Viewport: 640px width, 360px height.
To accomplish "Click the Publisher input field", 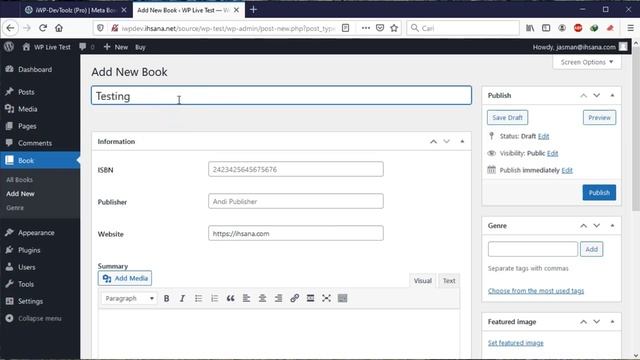I will (x=296, y=201).
